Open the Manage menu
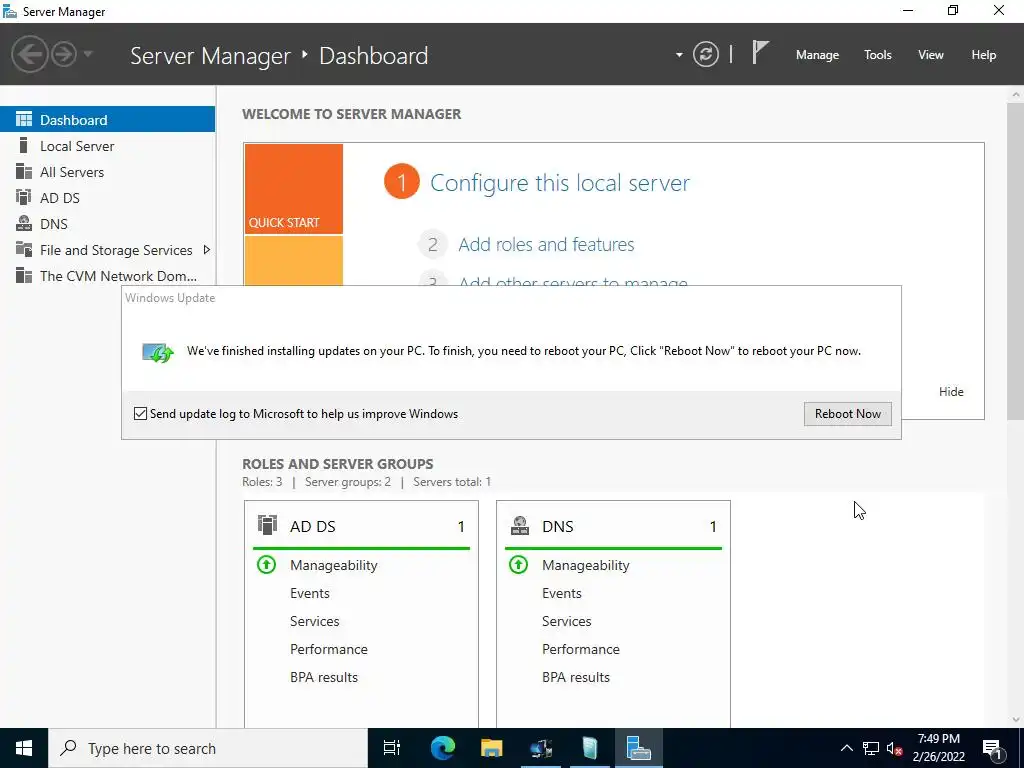Screen dimensions: 1024x768 [x=817, y=55]
